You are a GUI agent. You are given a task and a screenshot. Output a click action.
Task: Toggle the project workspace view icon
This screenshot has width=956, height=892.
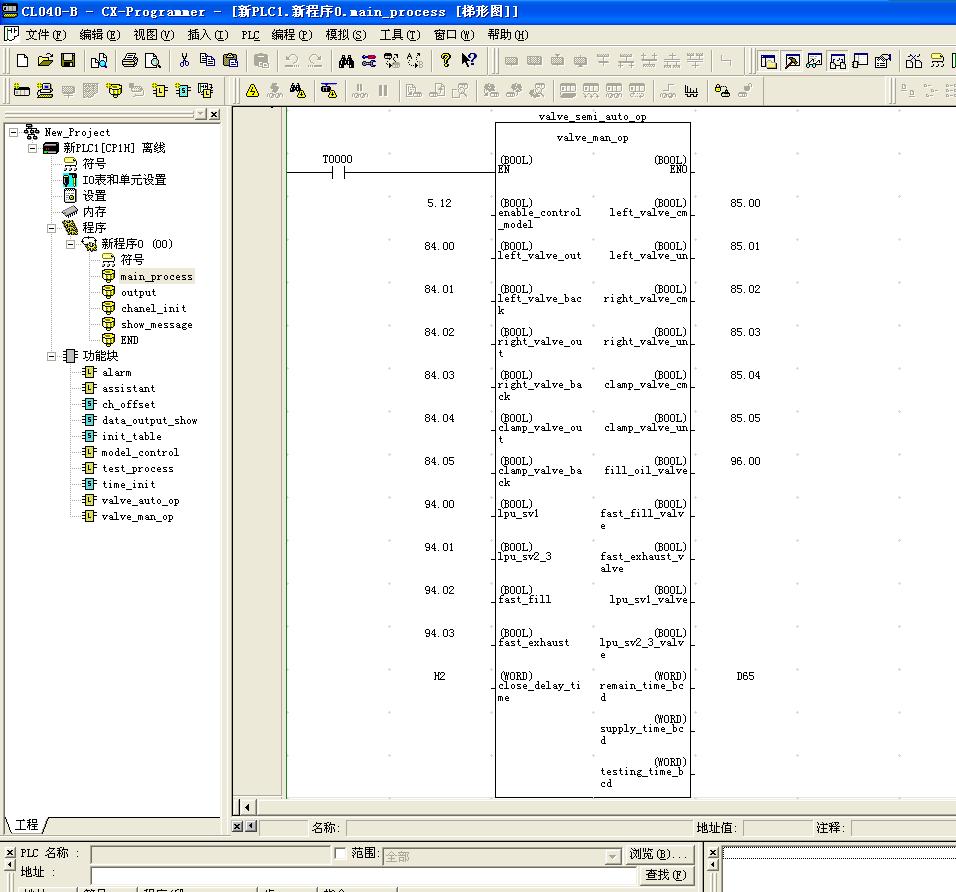pos(768,61)
